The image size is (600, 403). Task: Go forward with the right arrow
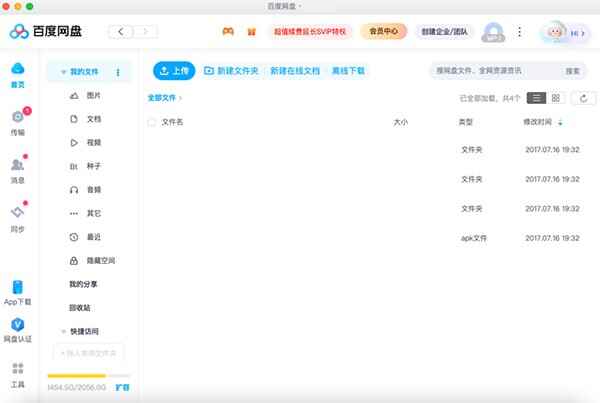tap(145, 32)
